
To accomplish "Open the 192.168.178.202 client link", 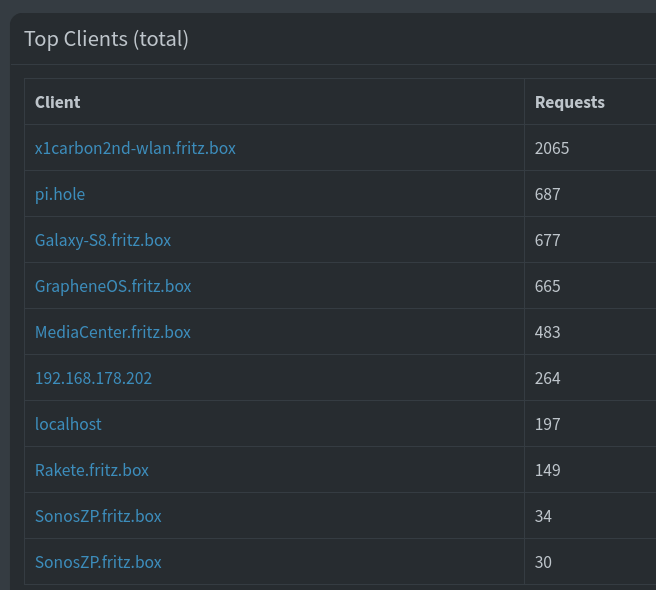I will coord(93,378).
